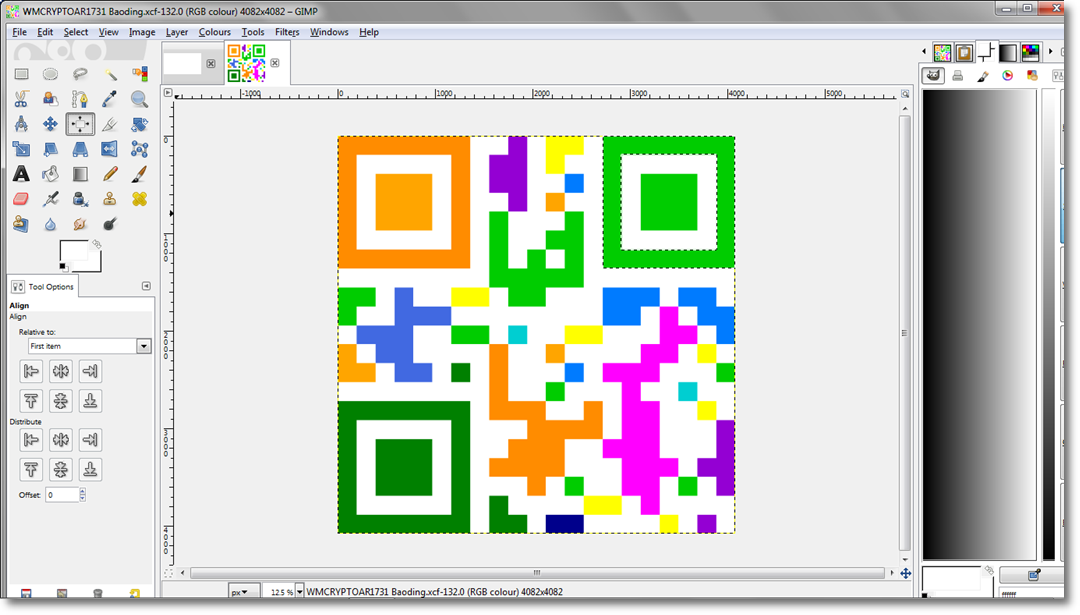Pick the Fuzzy Select magic wand tool
This screenshot has width=1080, height=615.
pos(110,74)
